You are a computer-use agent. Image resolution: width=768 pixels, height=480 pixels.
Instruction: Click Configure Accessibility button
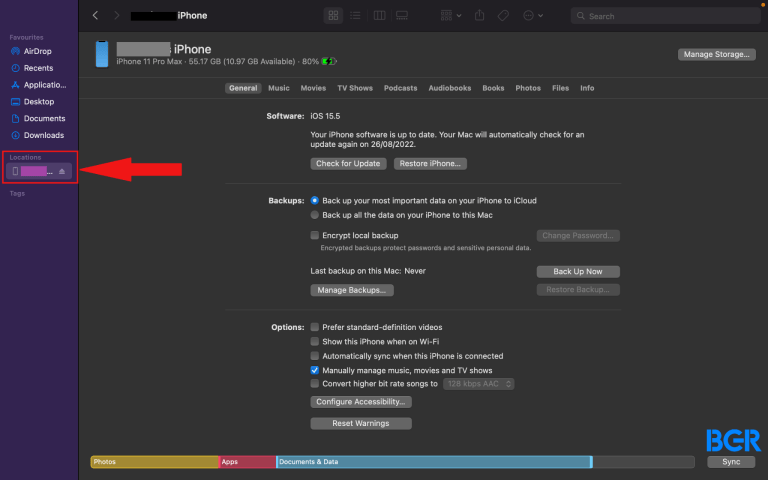click(361, 402)
